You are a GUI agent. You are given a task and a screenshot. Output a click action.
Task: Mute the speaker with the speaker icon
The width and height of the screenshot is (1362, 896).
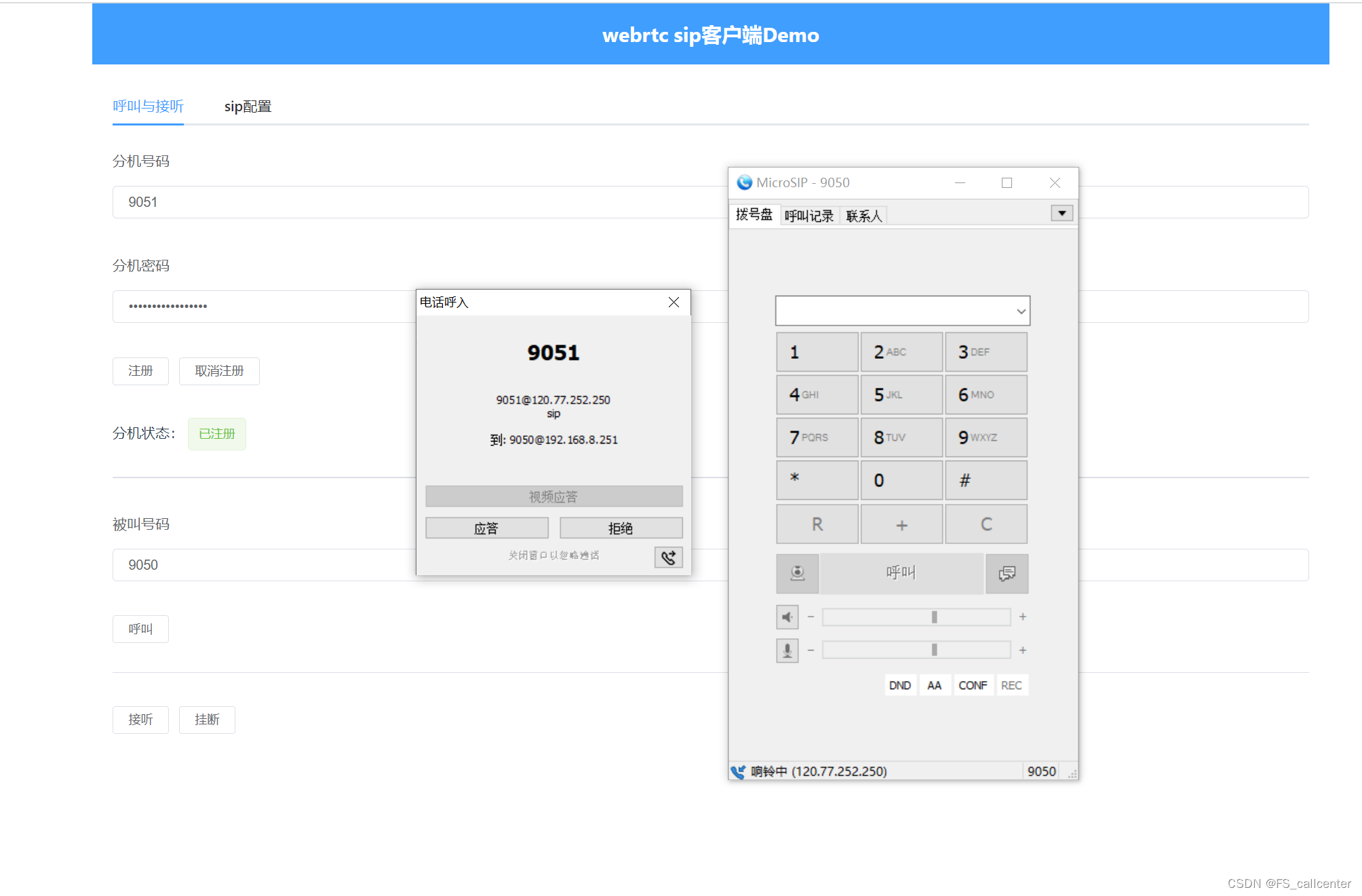(787, 617)
